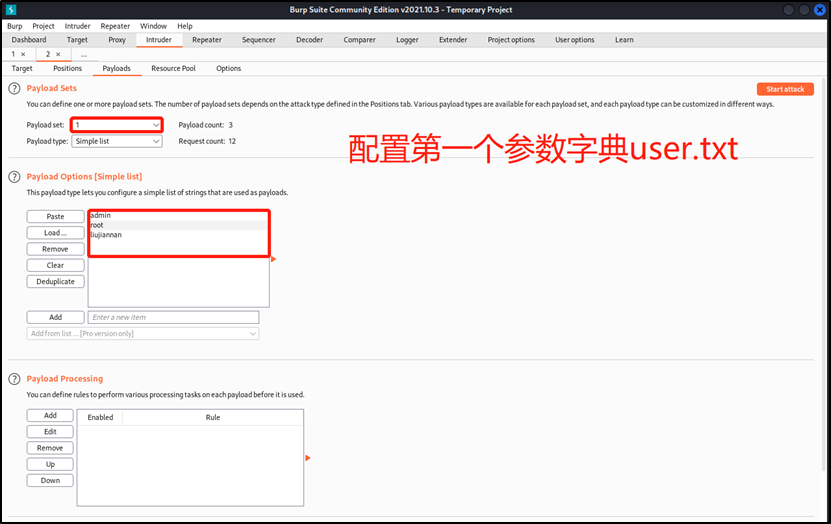Screen dimensions: 831x524
Task: Click the Payload Sets help icon
Action: point(14,88)
